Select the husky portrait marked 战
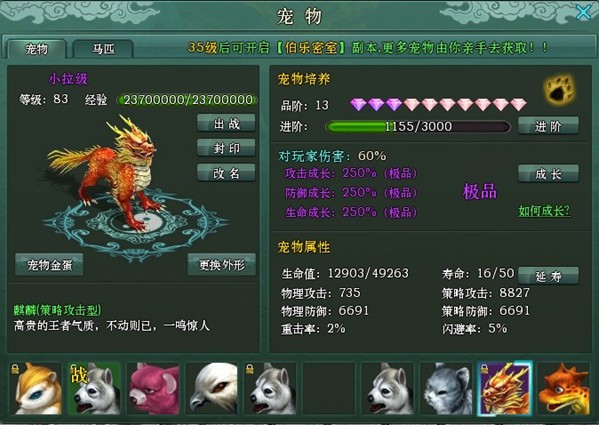Screen dimensions: 599x425 pos(94,389)
